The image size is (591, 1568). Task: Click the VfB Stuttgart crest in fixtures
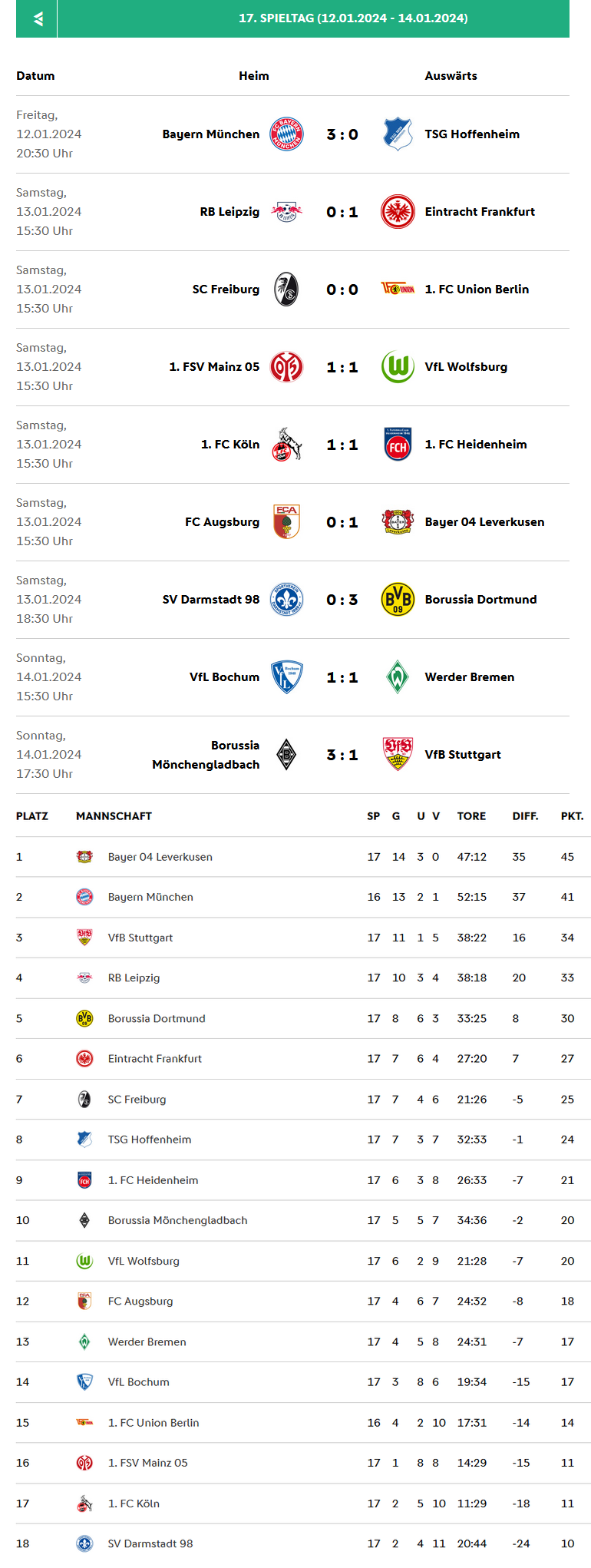click(398, 755)
